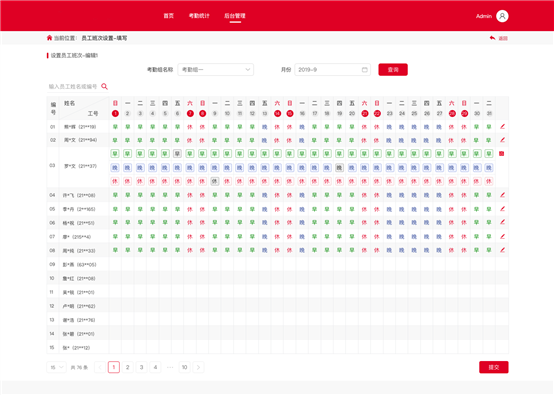
Task: Click the red date circle for day 28
Action: (x=452, y=113)
